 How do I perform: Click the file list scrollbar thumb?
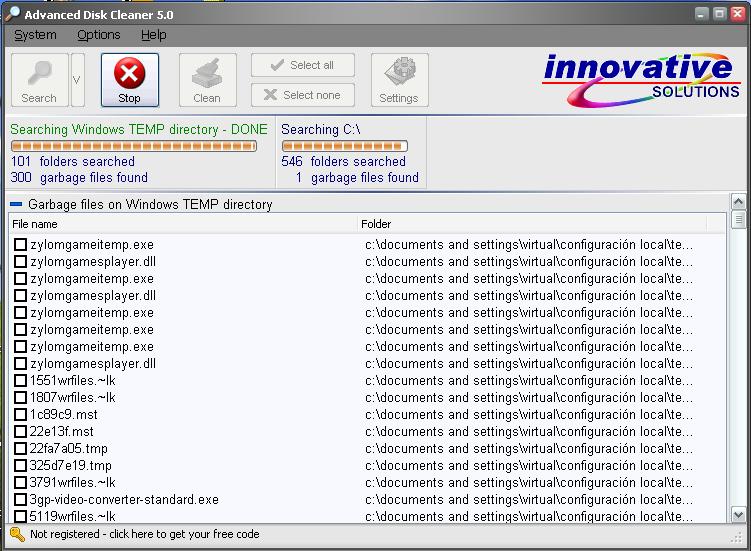tap(739, 220)
